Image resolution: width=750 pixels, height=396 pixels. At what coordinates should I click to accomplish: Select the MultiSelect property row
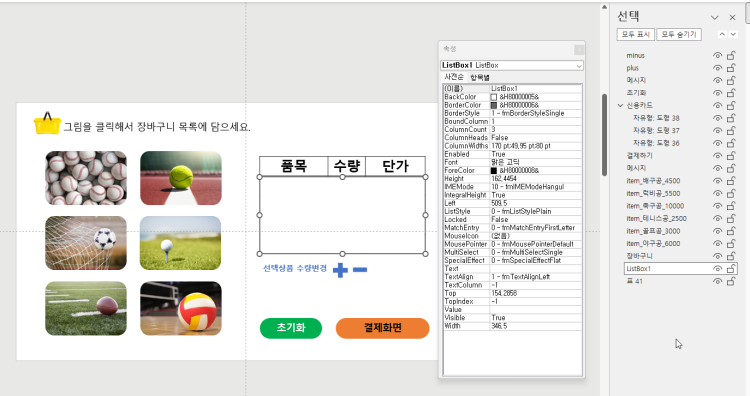[x=512, y=252]
